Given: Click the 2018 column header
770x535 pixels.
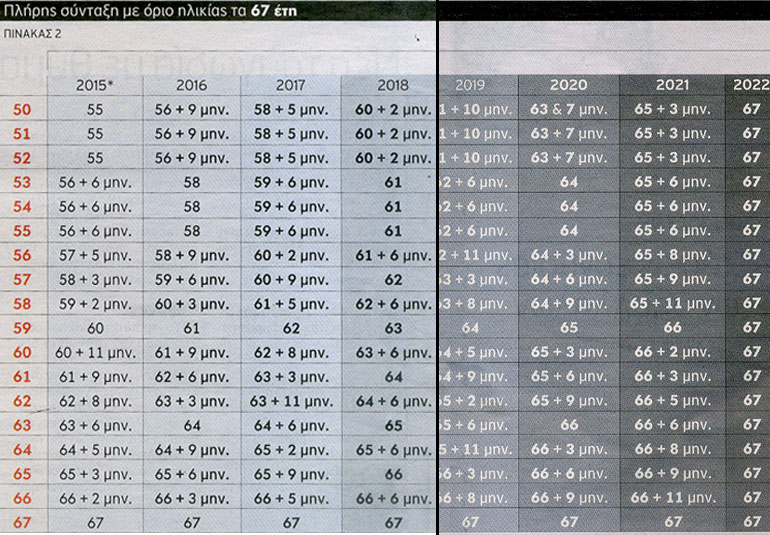Looking at the screenshot, I should coord(393,85).
